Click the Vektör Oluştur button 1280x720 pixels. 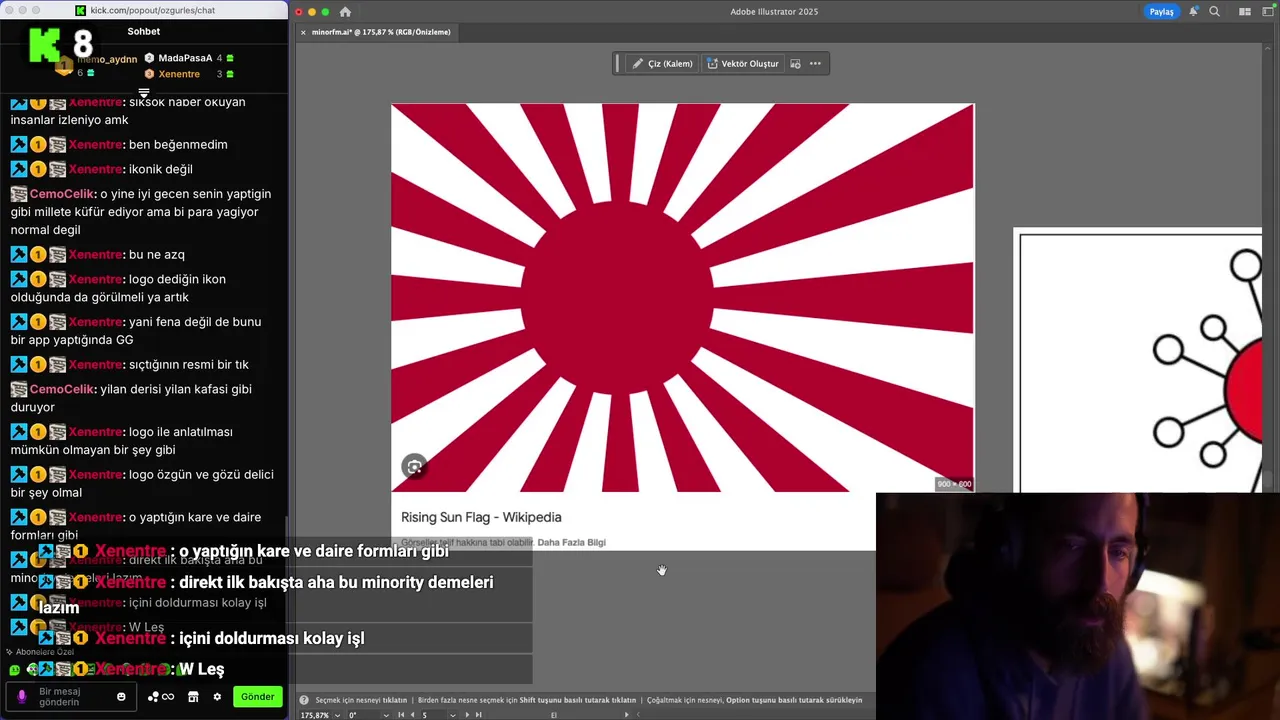pos(742,63)
